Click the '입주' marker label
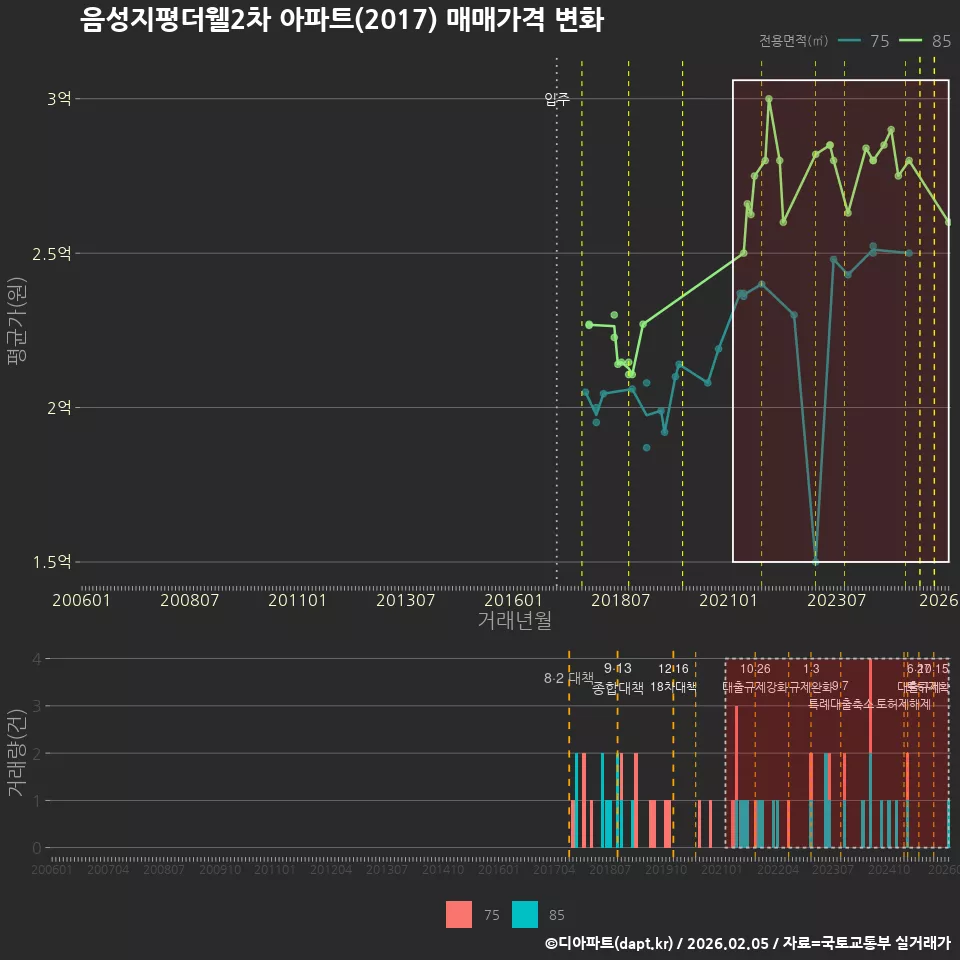The height and width of the screenshot is (960, 960). coord(557,99)
